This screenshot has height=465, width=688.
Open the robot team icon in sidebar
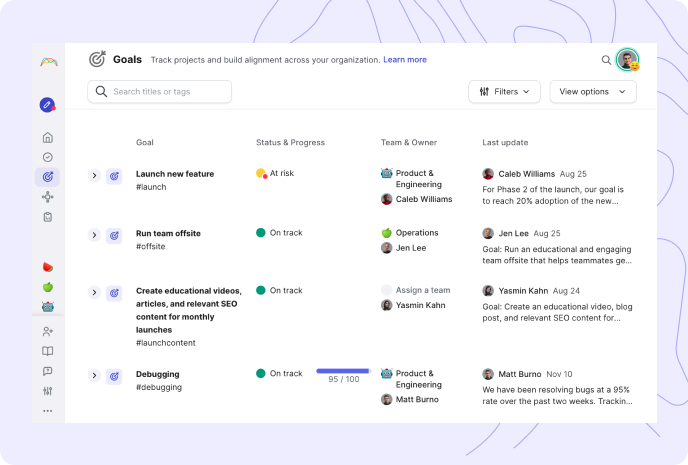48,307
